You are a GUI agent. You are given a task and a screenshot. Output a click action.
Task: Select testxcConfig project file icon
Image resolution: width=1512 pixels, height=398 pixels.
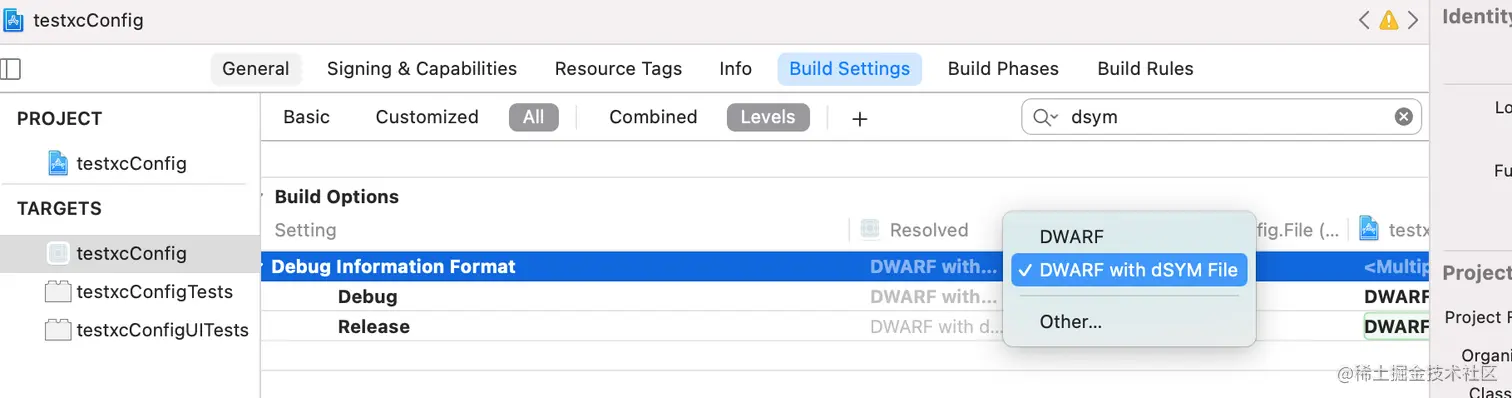58,163
